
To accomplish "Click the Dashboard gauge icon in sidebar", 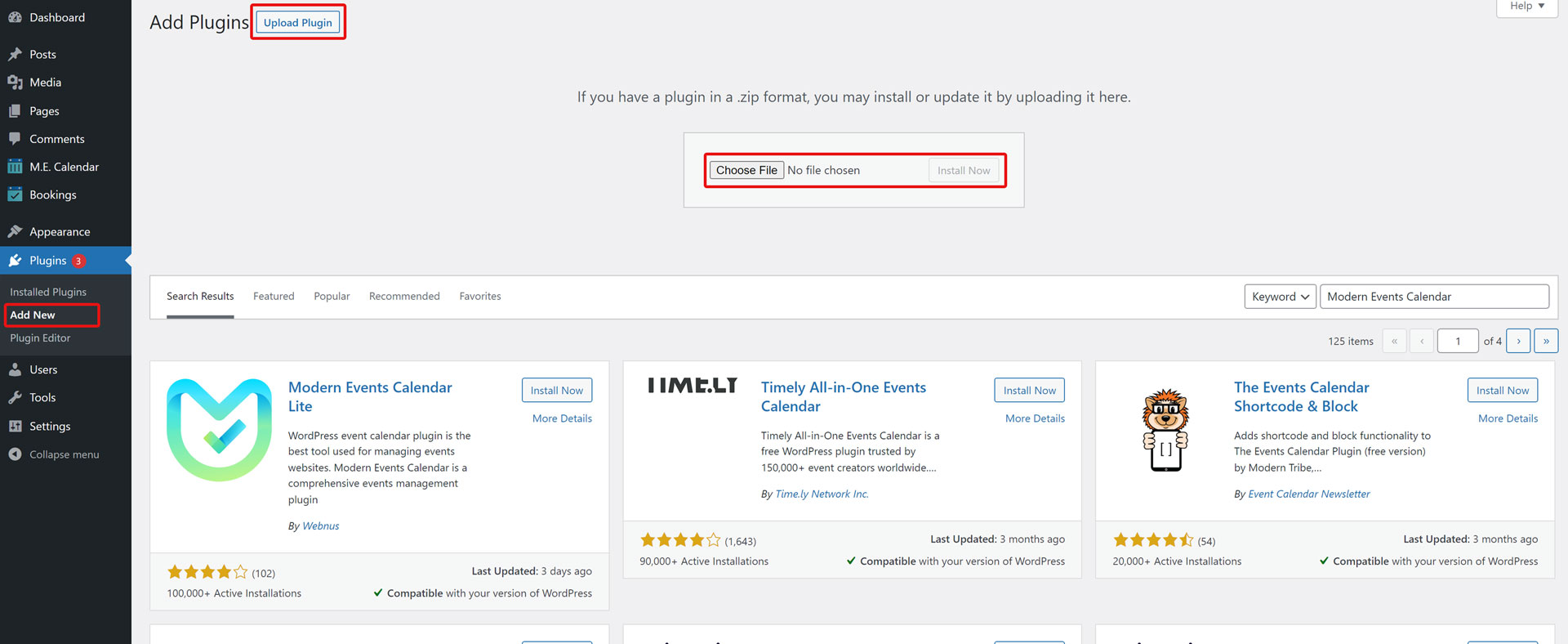I will coord(15,17).
